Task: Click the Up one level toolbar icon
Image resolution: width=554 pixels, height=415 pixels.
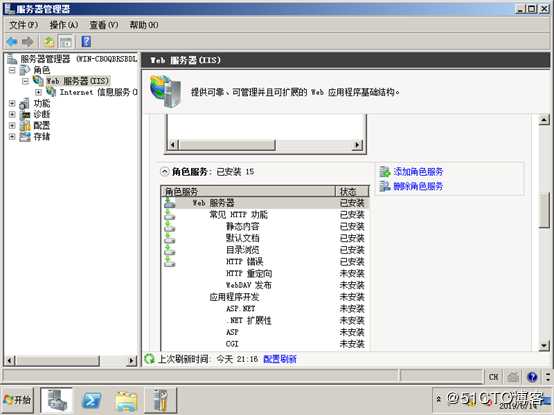Action: (x=49, y=42)
